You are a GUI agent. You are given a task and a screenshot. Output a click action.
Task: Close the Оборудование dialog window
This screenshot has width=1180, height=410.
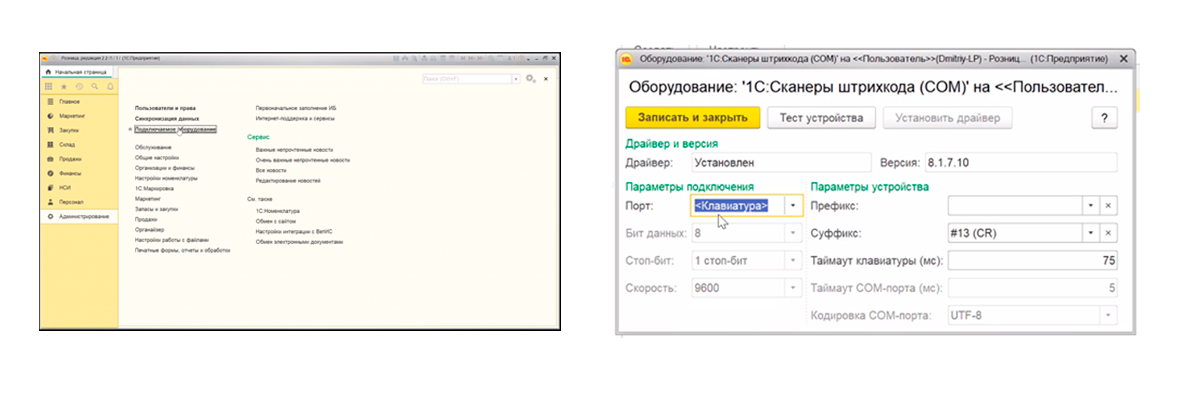pyautogui.click(x=1124, y=59)
